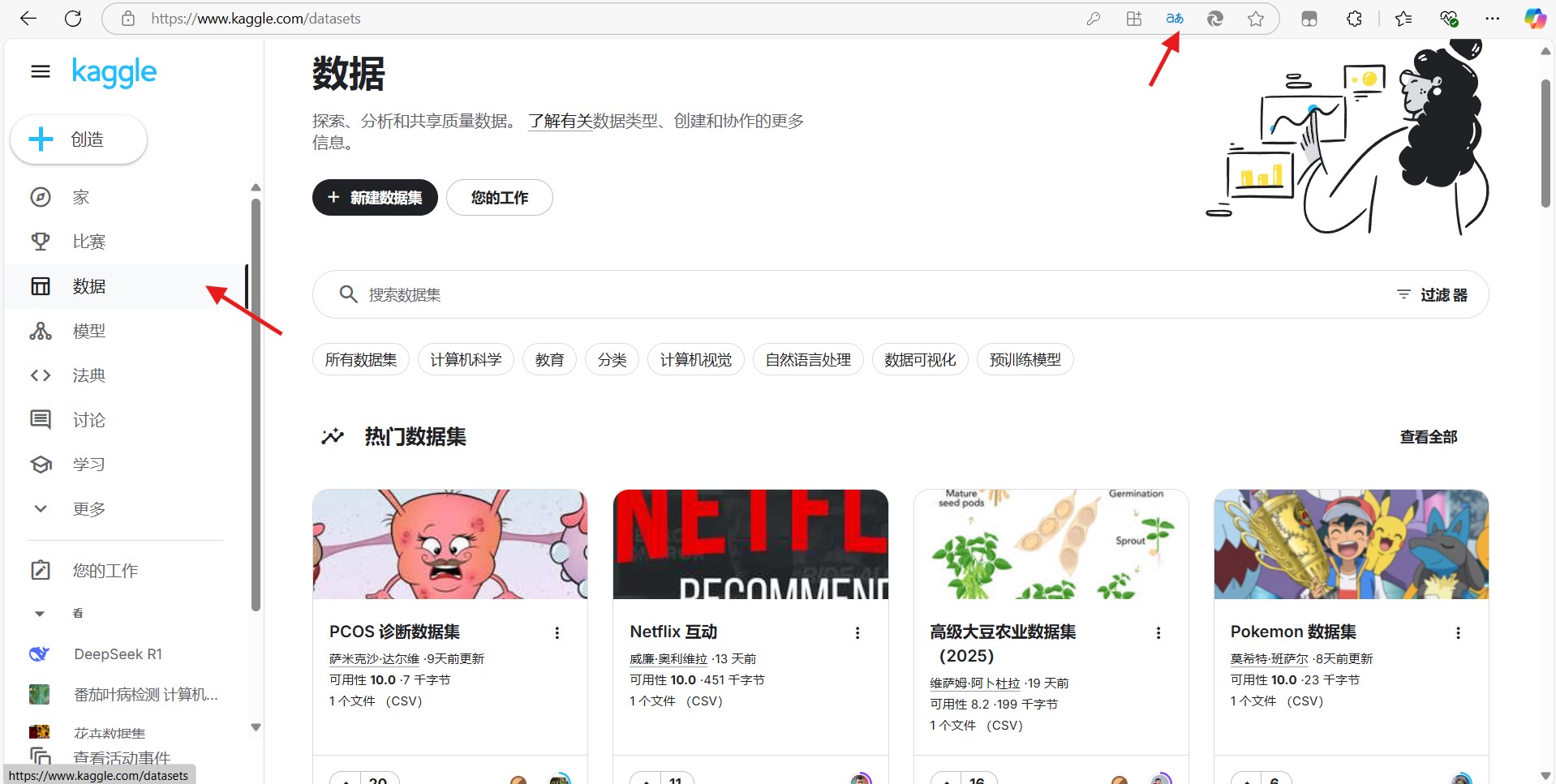Viewport: 1556px width, 784px height.
Task: Click author 威廉·奥利维拉 link
Action: [x=668, y=659]
